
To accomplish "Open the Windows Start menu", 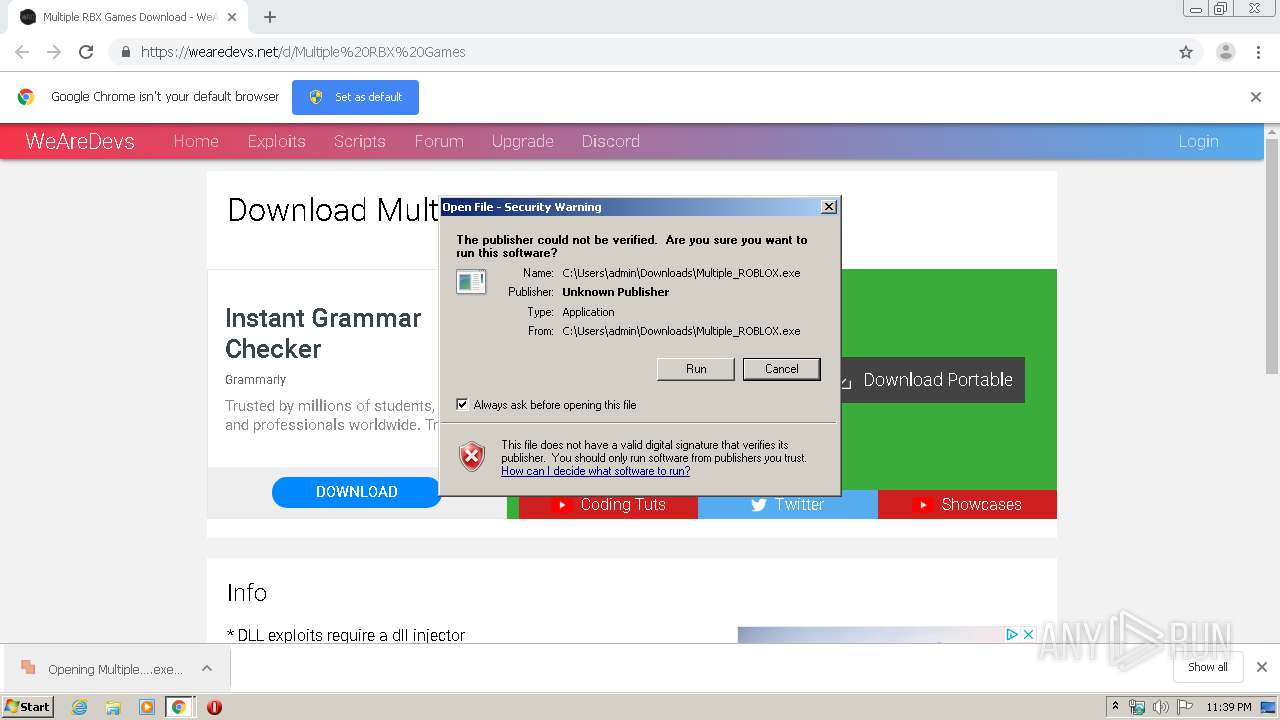I will [28, 706].
